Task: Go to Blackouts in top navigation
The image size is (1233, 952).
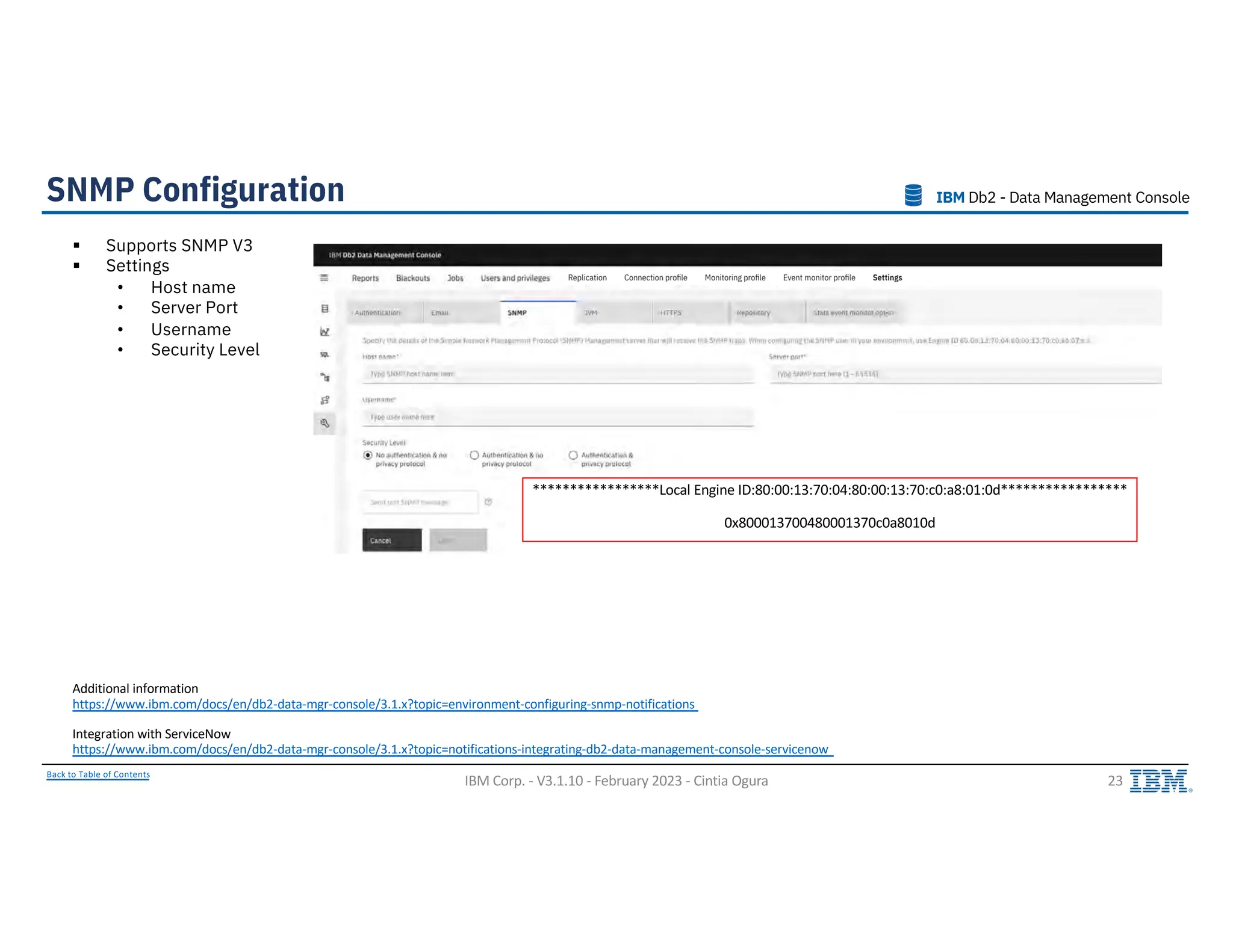Action: (413, 278)
